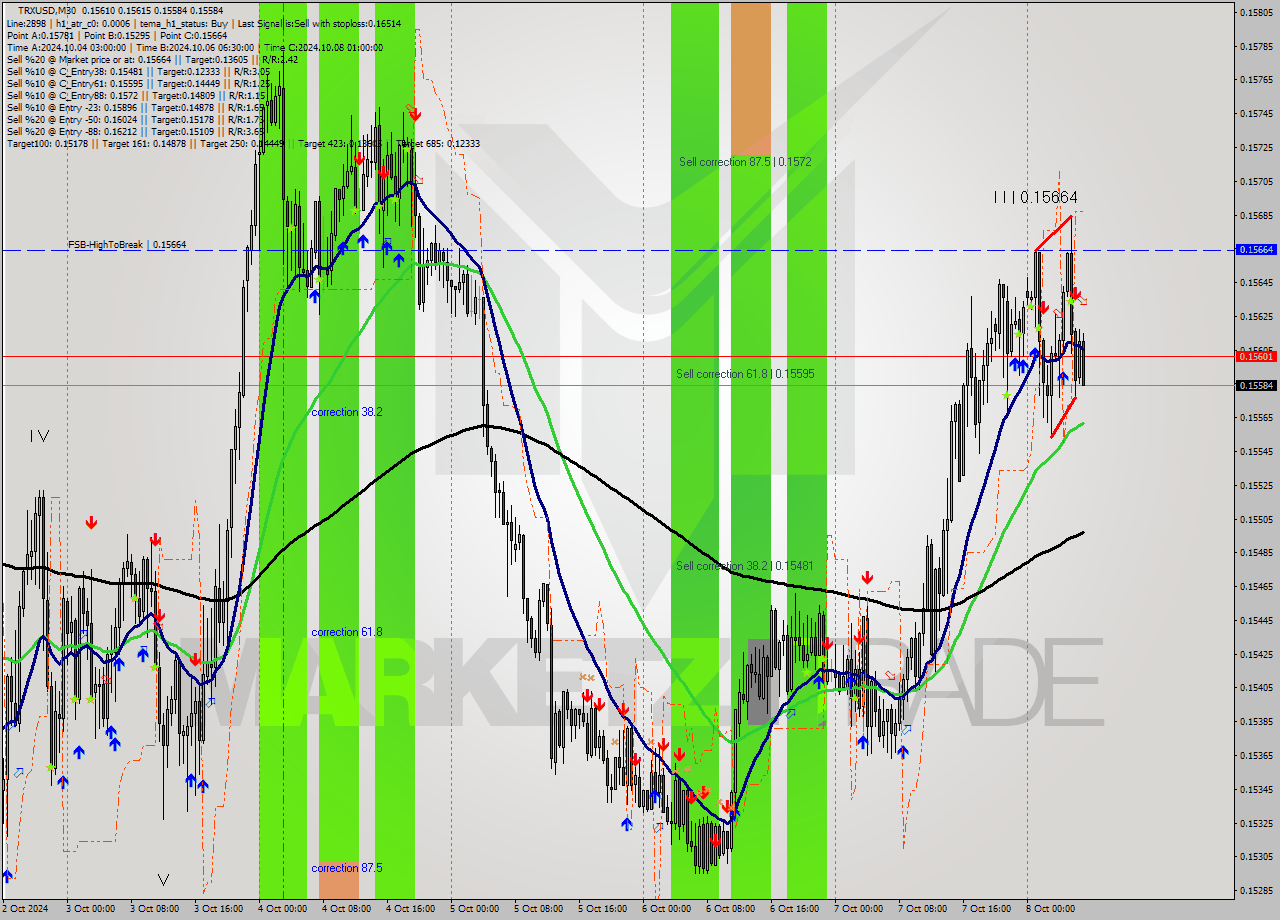Select the 'Sell %10 @ Entry -23' line
This screenshot has width=1280, height=920.
point(135,107)
